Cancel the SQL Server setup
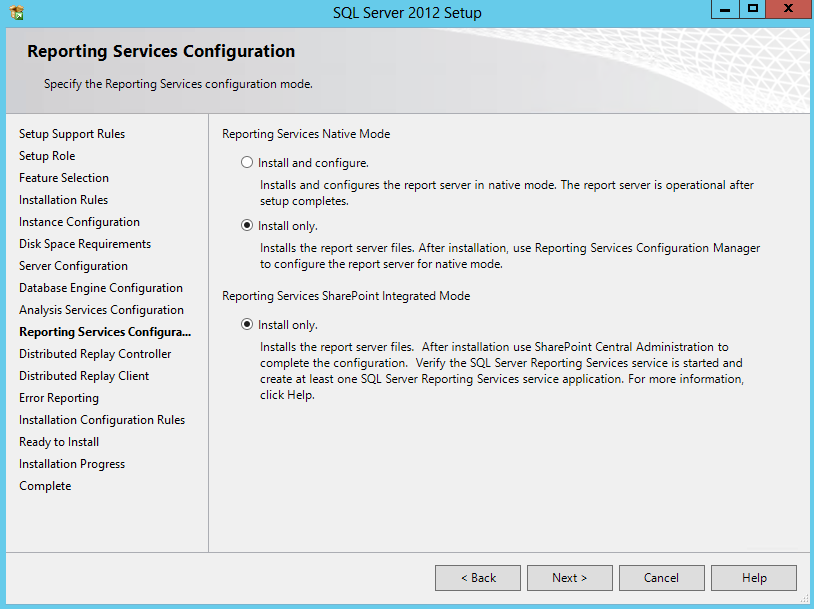Viewport: 814px width, 609px height. (x=661, y=578)
